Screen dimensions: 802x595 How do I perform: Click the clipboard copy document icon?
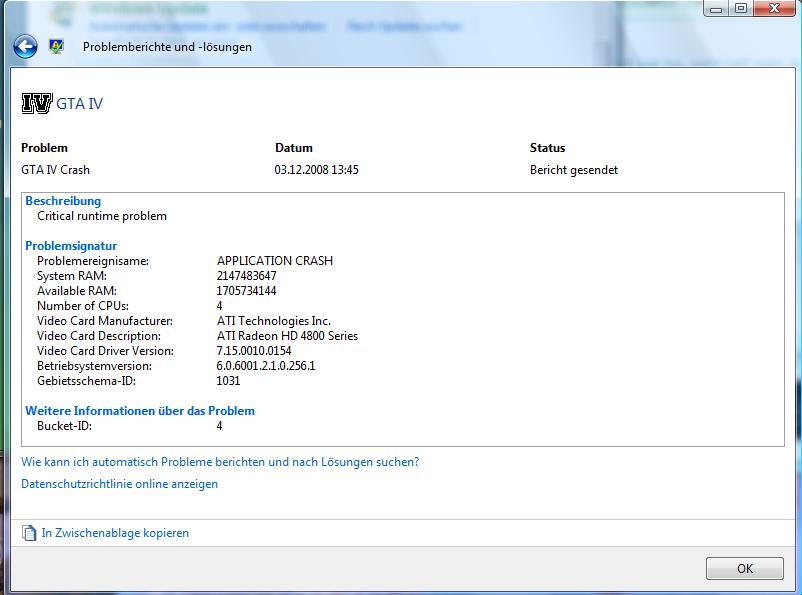[29, 533]
